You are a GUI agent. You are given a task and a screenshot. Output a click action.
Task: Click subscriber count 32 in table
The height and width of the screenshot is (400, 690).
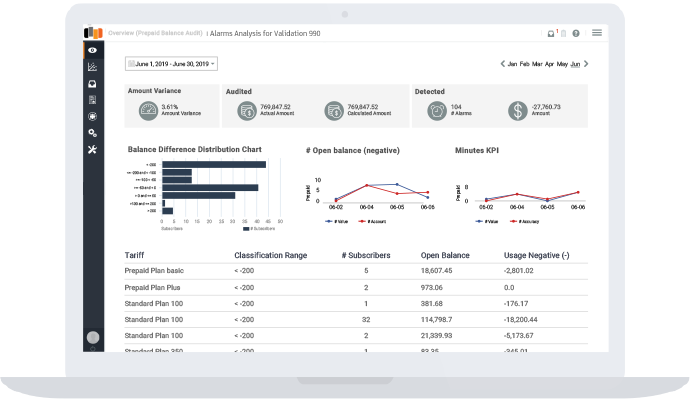pyautogui.click(x=366, y=319)
